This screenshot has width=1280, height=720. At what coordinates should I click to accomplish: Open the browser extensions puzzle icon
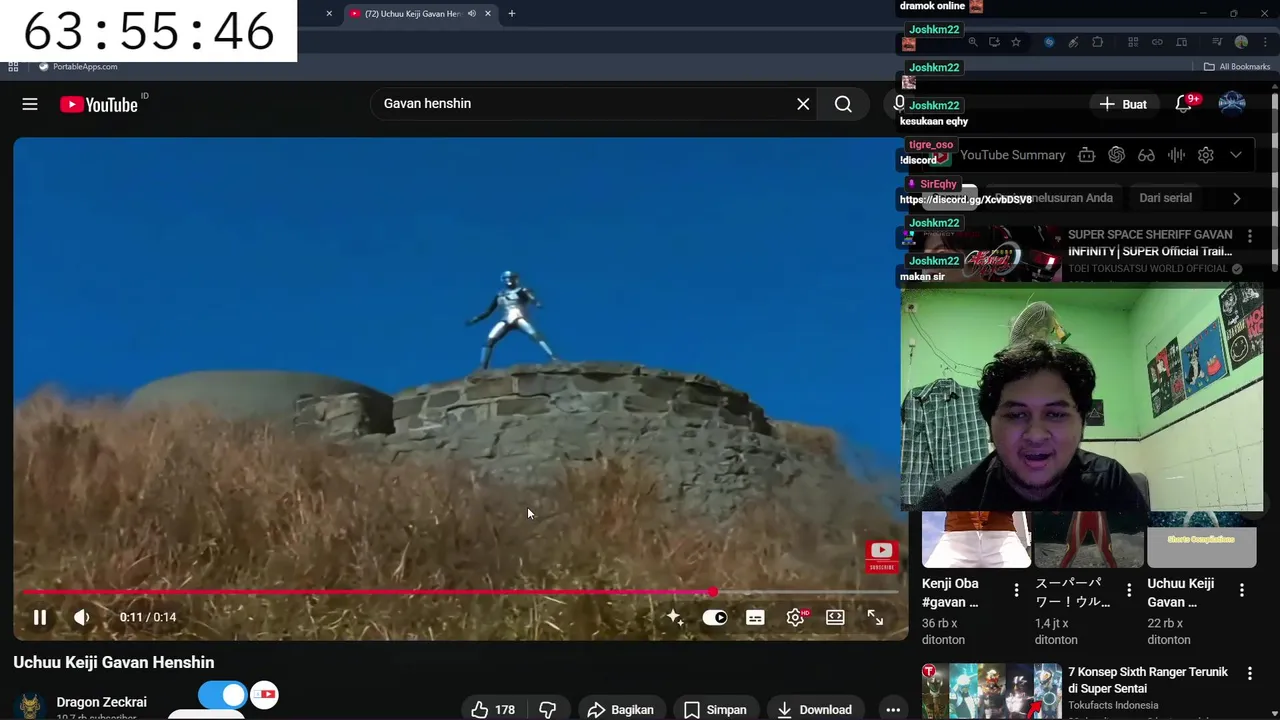click(x=1097, y=42)
